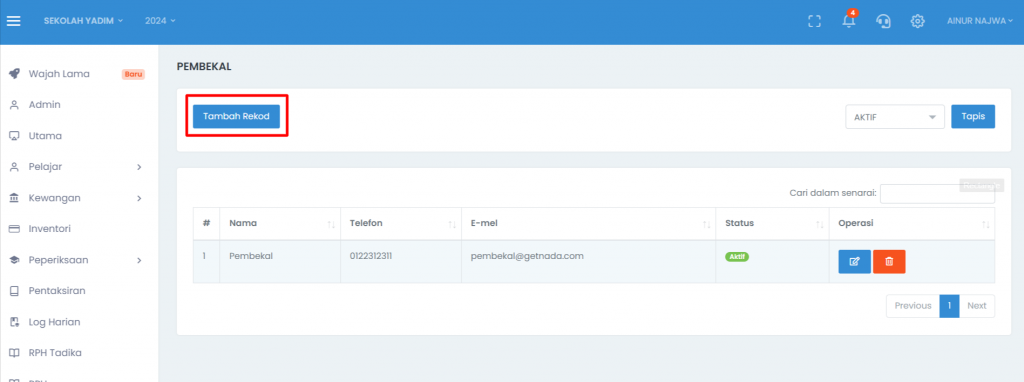Viewport: 1024px width, 382px height.
Task: Go to Previous page
Action: pos(912,306)
